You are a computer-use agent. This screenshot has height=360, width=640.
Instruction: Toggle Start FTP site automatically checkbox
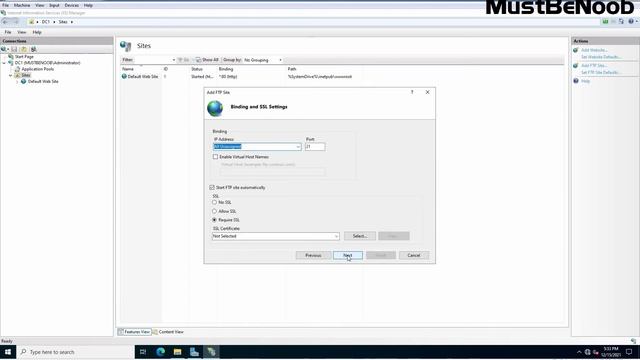[x=212, y=187]
